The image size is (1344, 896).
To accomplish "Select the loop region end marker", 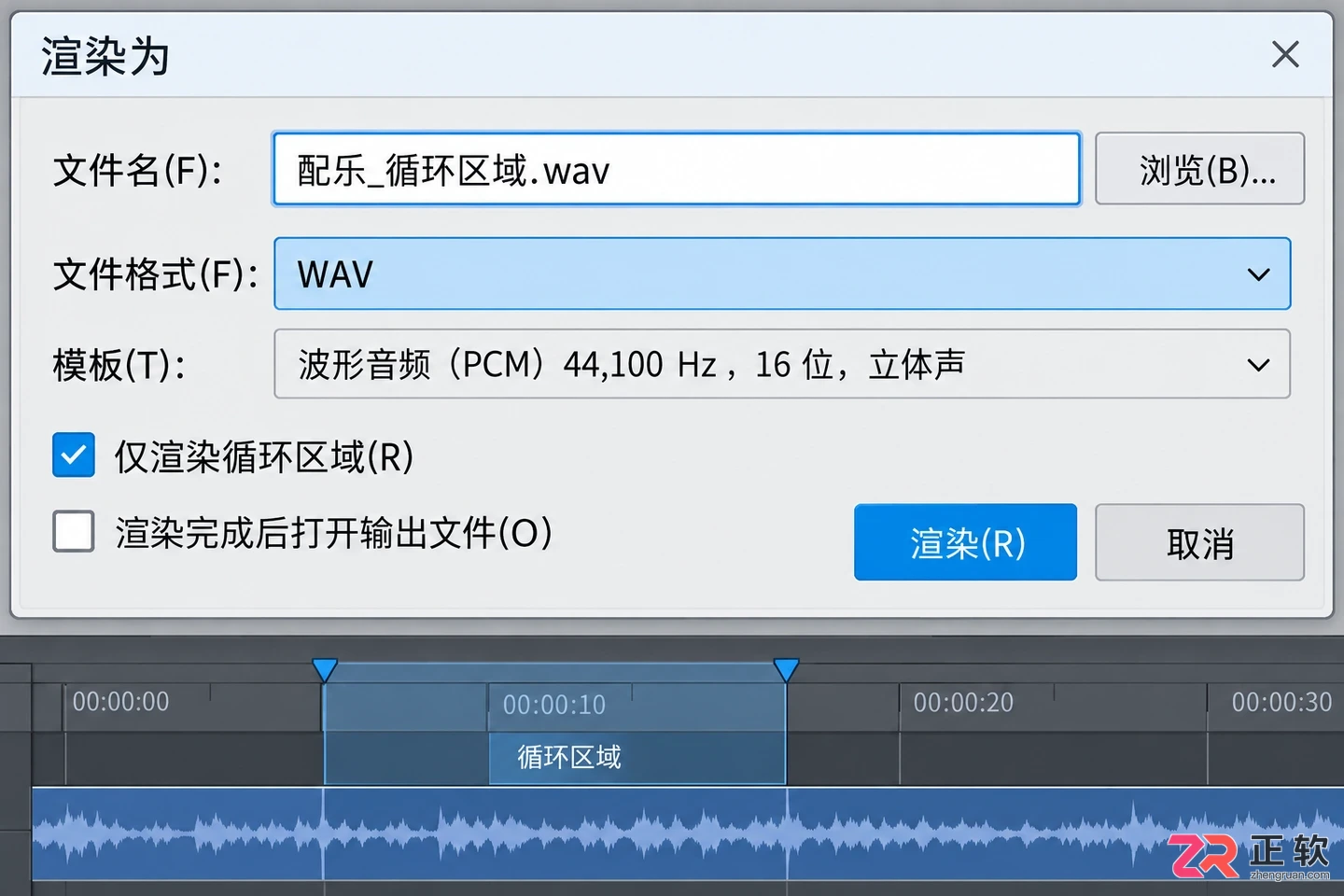I will point(786,669).
